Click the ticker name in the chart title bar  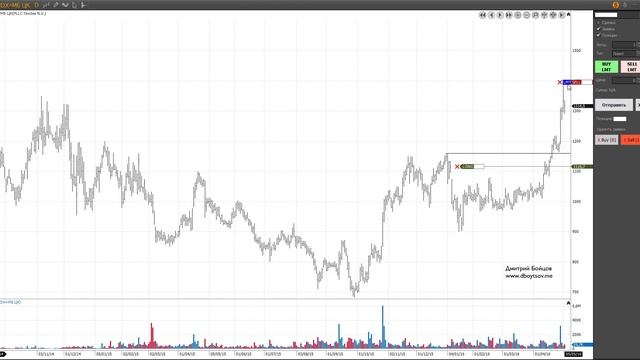15,5
